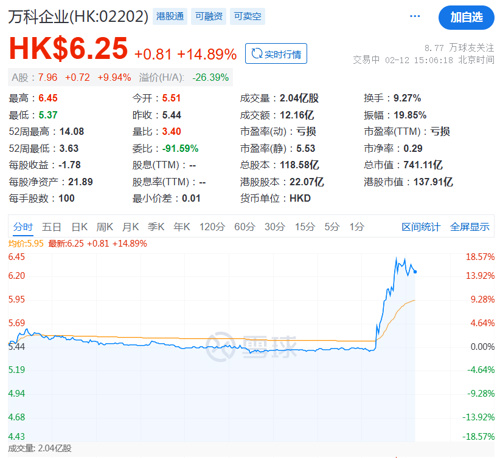This screenshot has height=458, width=500.
Task: Select the 港股通 tag
Action: pos(170,16)
